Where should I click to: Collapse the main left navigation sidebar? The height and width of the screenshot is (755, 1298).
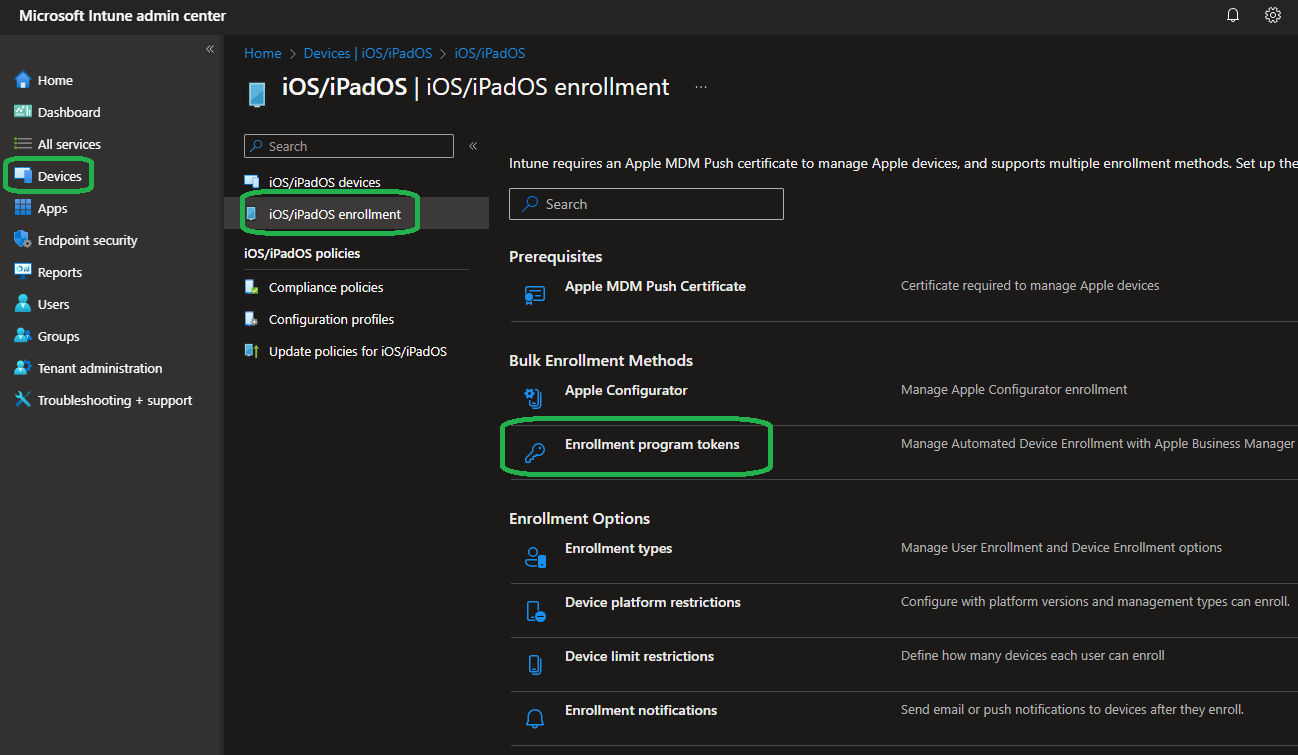click(x=210, y=49)
